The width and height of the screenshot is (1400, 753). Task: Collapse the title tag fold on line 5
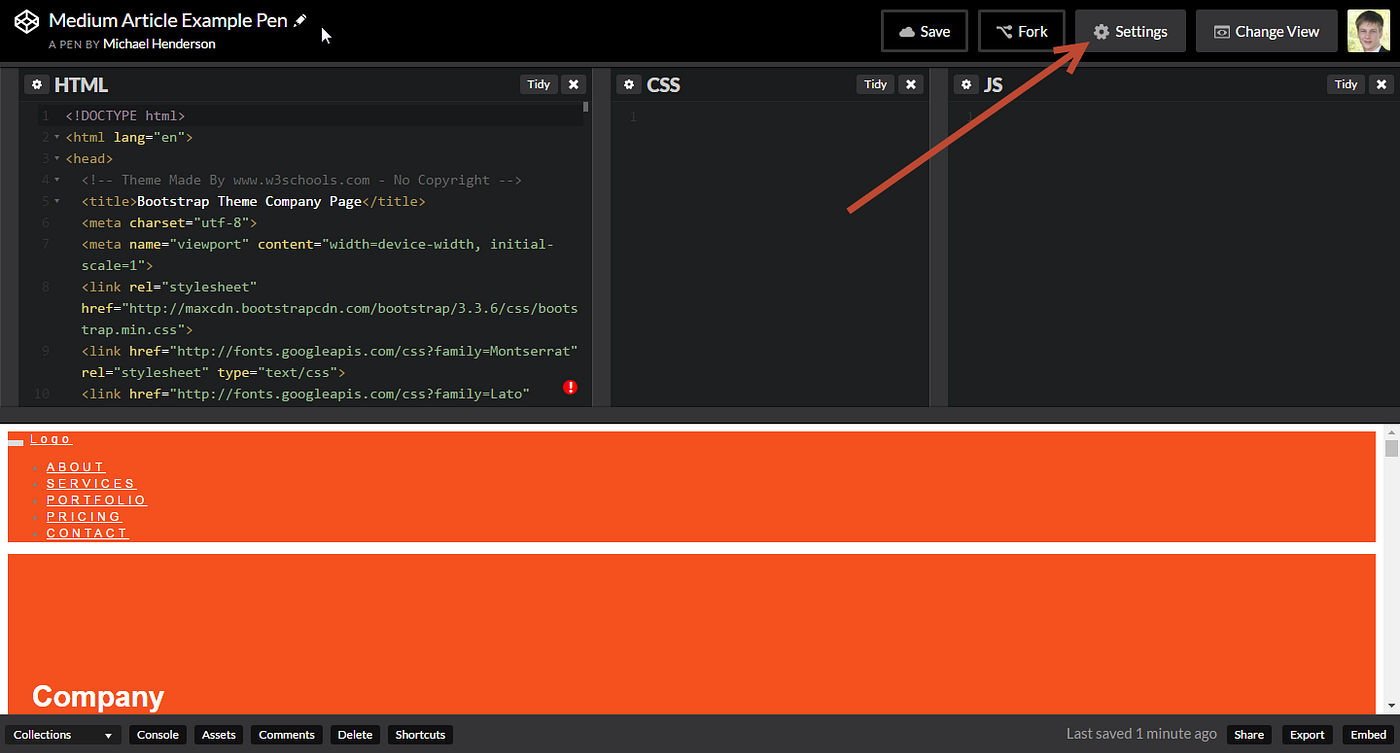(58, 201)
